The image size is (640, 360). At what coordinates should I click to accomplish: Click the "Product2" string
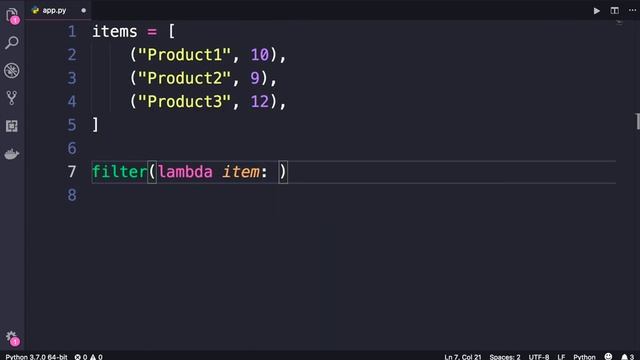[x=184, y=78]
